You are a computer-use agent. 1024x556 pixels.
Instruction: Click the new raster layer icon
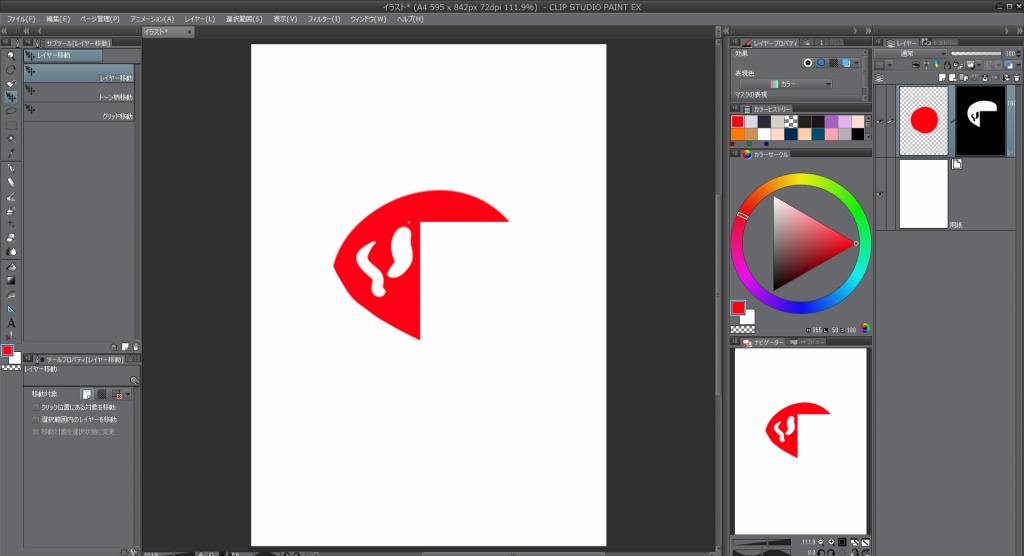pyautogui.click(x=942, y=76)
